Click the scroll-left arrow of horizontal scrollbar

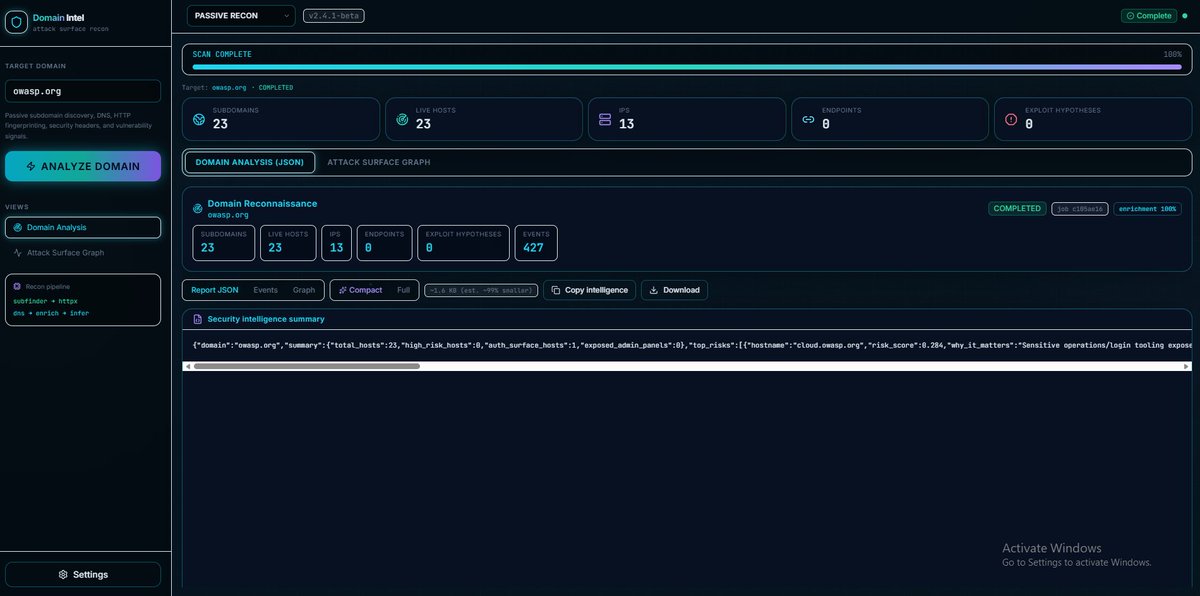click(x=187, y=366)
